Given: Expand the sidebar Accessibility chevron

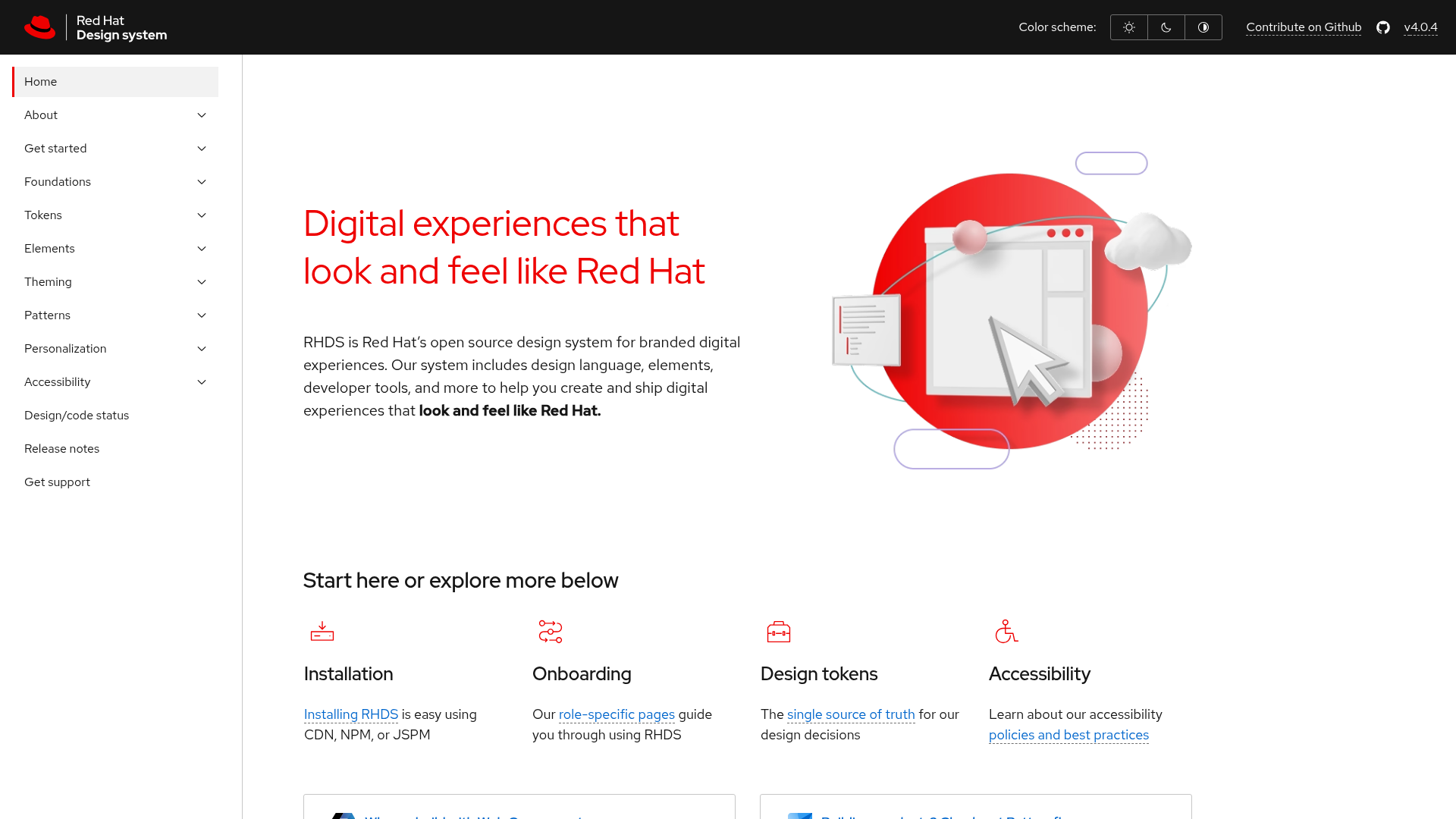Looking at the screenshot, I should [202, 382].
